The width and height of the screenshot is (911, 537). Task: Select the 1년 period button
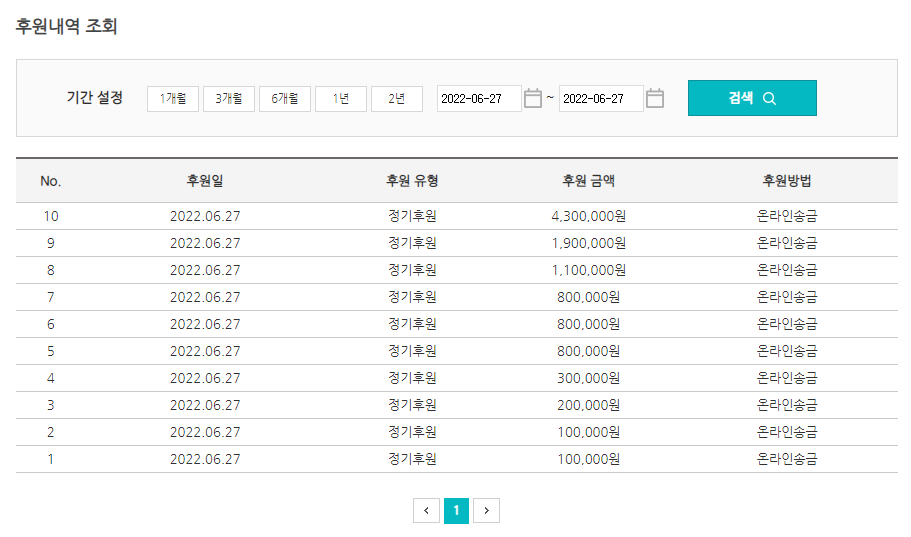click(341, 99)
